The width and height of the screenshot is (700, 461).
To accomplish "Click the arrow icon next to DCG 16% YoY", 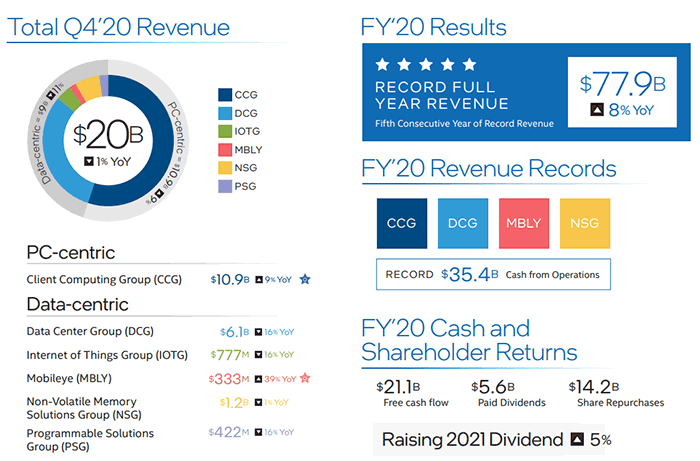I will click(x=258, y=332).
